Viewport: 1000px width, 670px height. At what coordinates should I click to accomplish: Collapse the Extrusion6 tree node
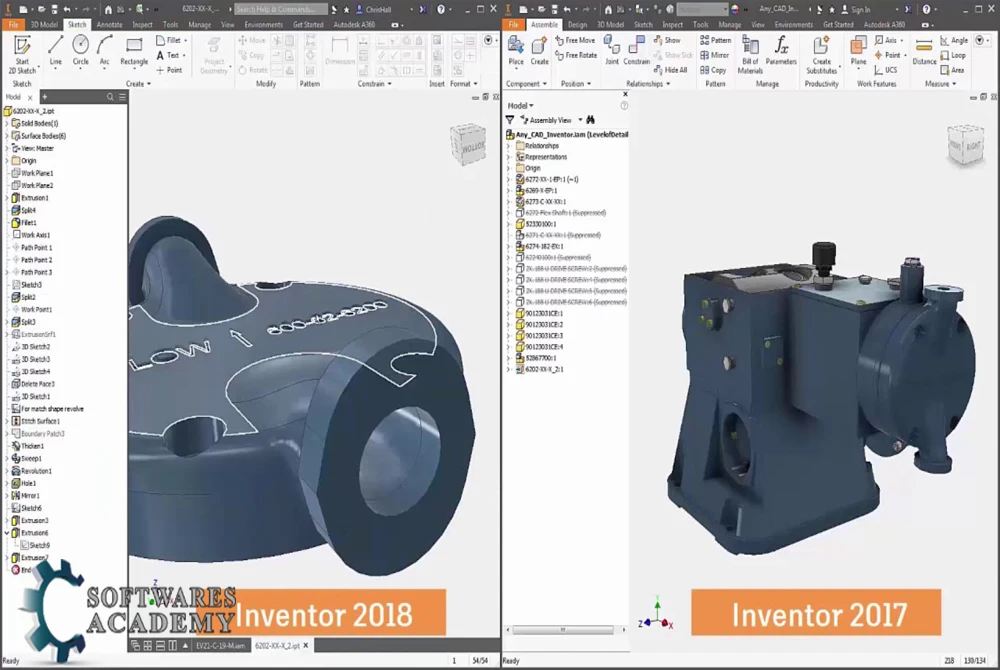tap(7, 533)
